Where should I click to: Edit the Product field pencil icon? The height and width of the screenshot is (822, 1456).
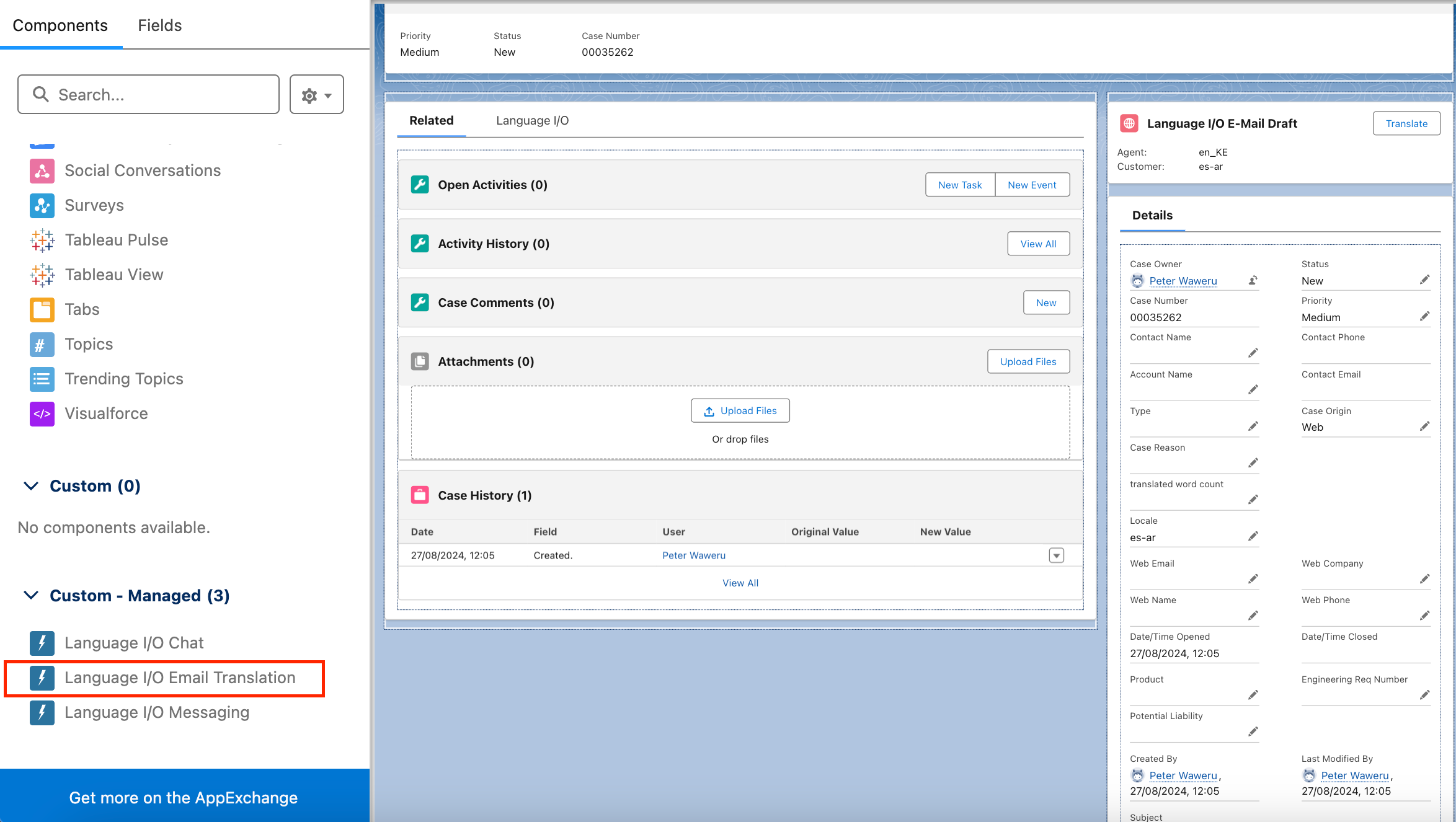pyautogui.click(x=1253, y=695)
